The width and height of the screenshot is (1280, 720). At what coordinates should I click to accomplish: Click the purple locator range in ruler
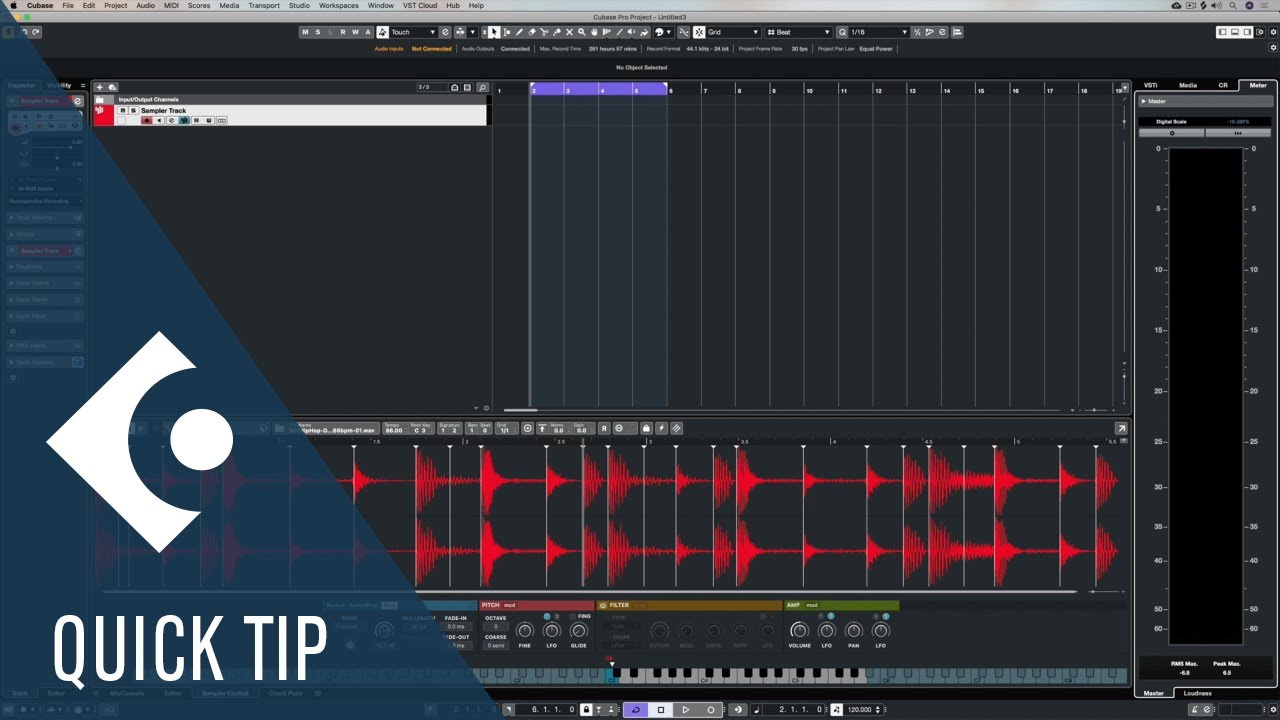[x=599, y=90]
